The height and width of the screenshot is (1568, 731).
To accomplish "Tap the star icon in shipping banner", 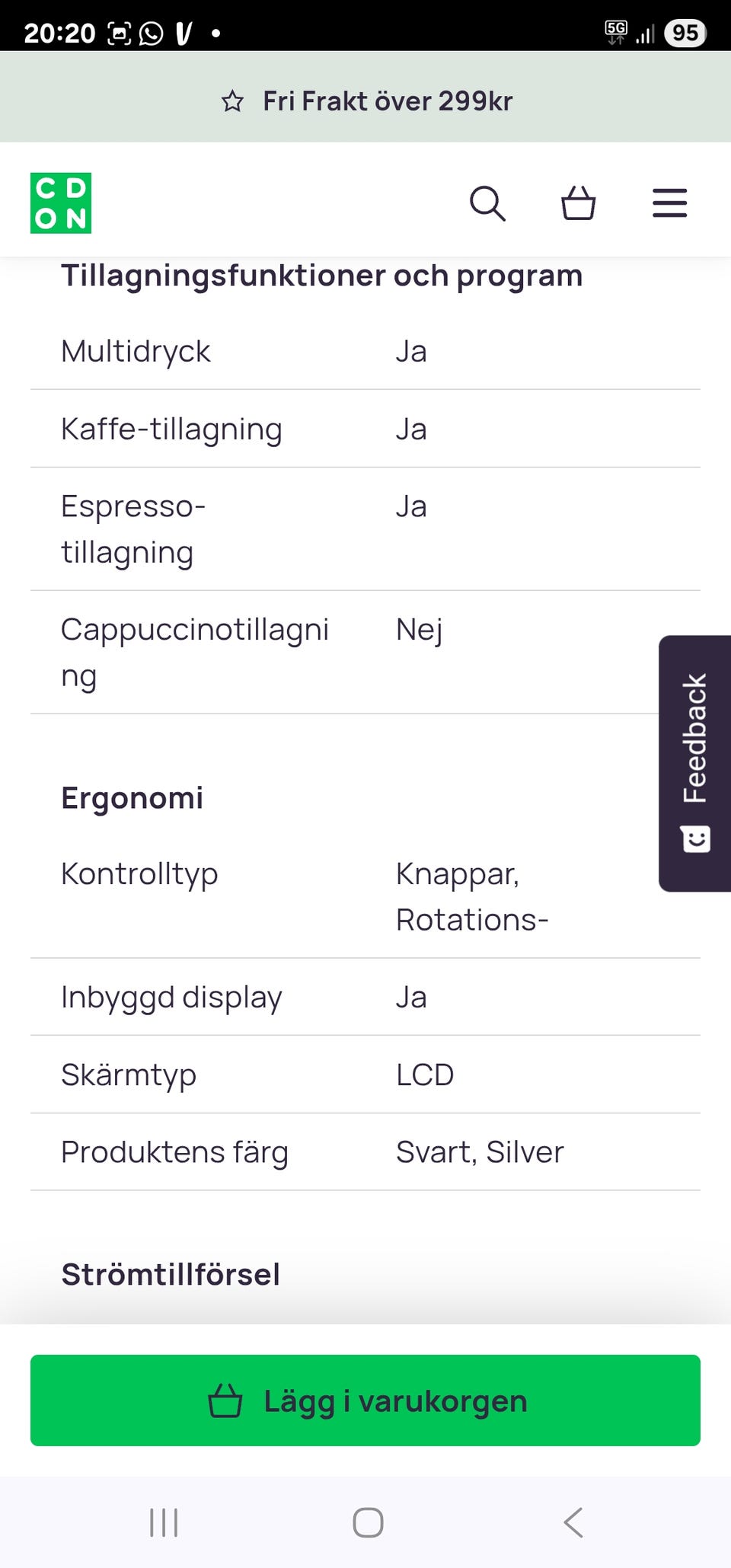I will pos(232,101).
